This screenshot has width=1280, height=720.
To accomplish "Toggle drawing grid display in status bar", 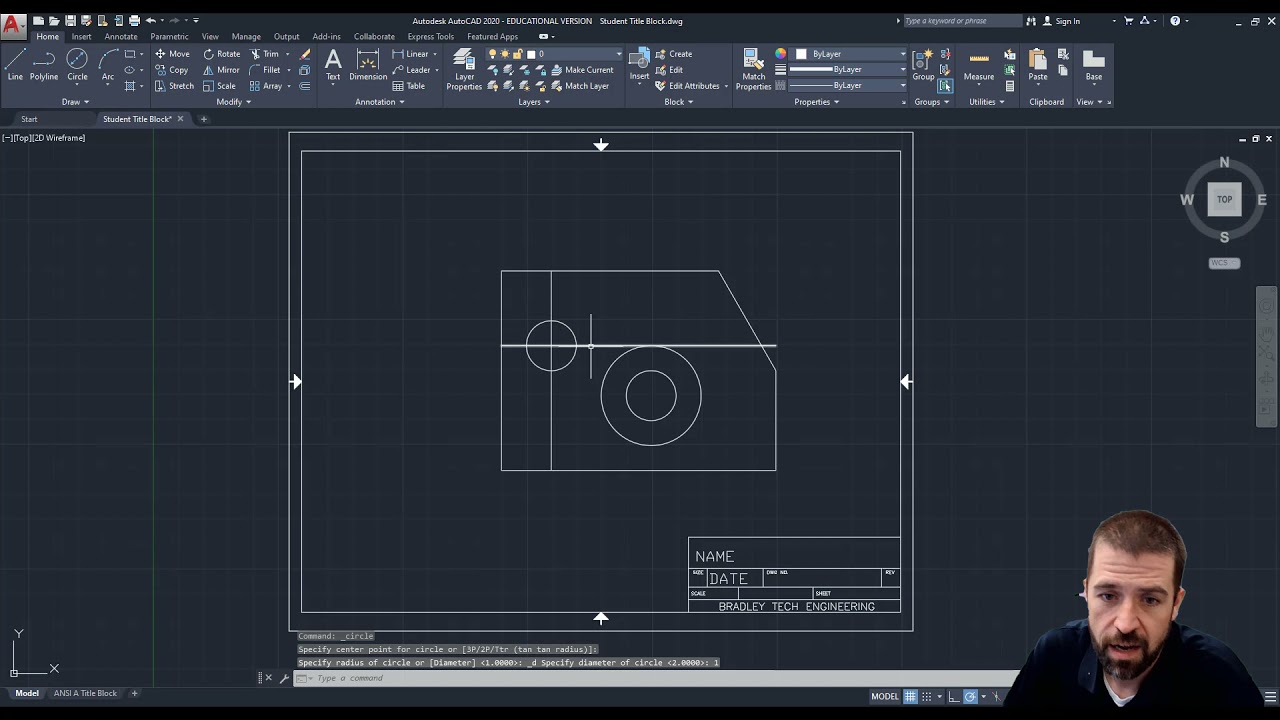I will [x=910, y=697].
